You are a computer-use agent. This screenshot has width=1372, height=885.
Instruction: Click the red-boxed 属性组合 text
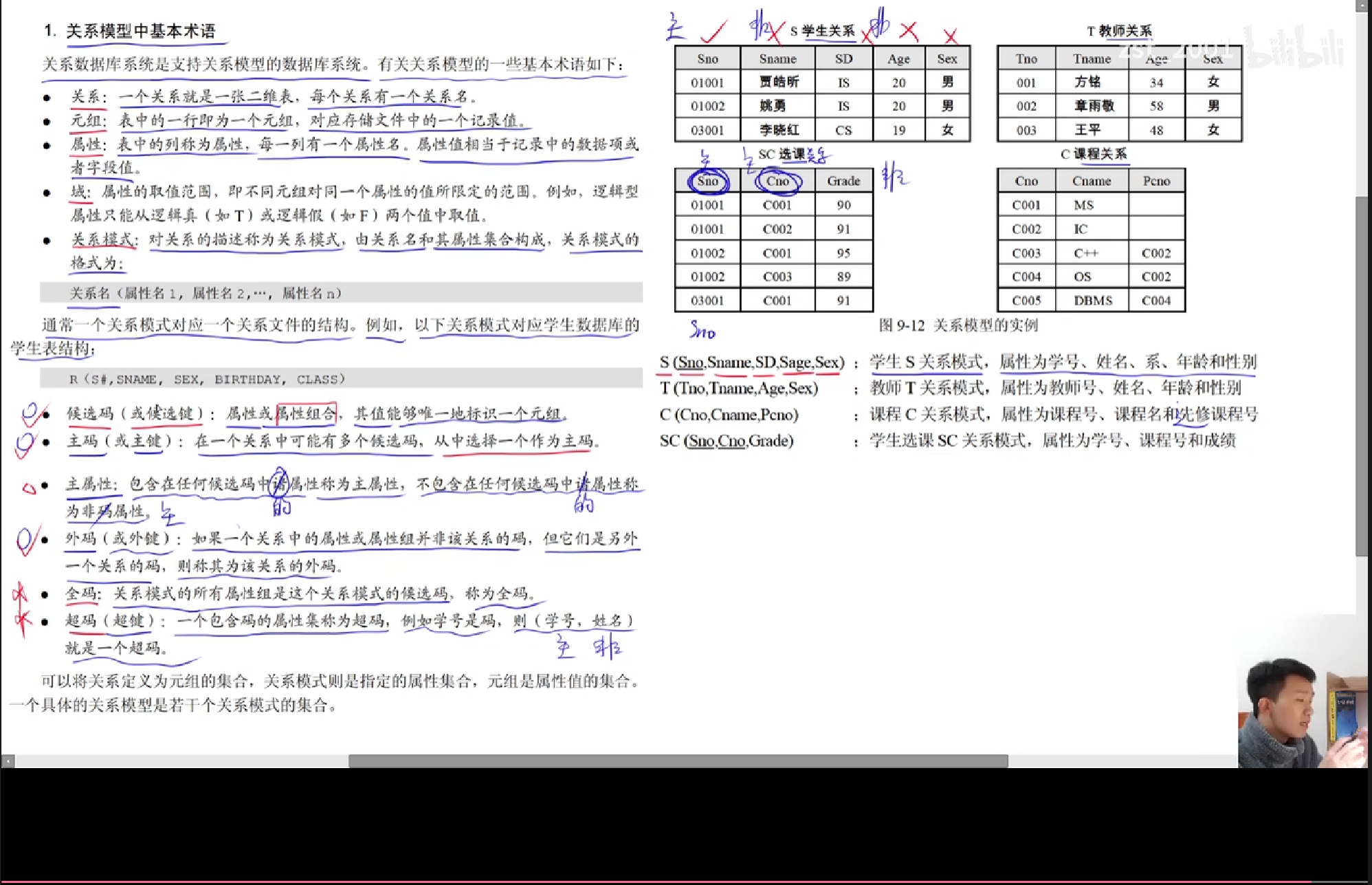pos(307,413)
